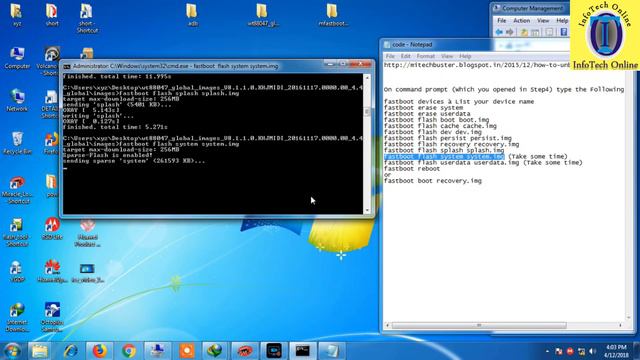
Task: Switch to cmd window in taskbar
Action: [303, 351]
